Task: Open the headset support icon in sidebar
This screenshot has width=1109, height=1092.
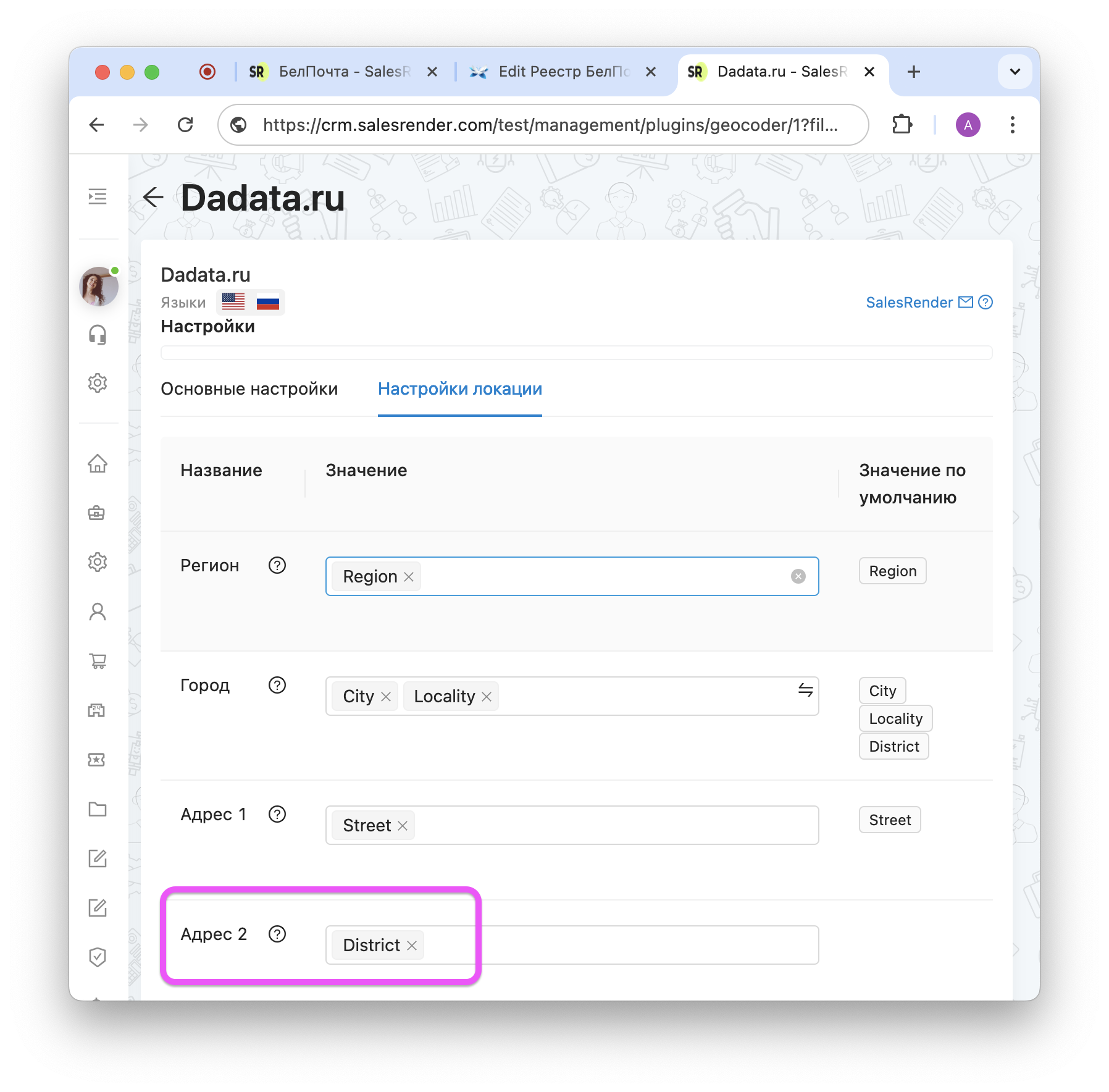Action: tap(98, 335)
